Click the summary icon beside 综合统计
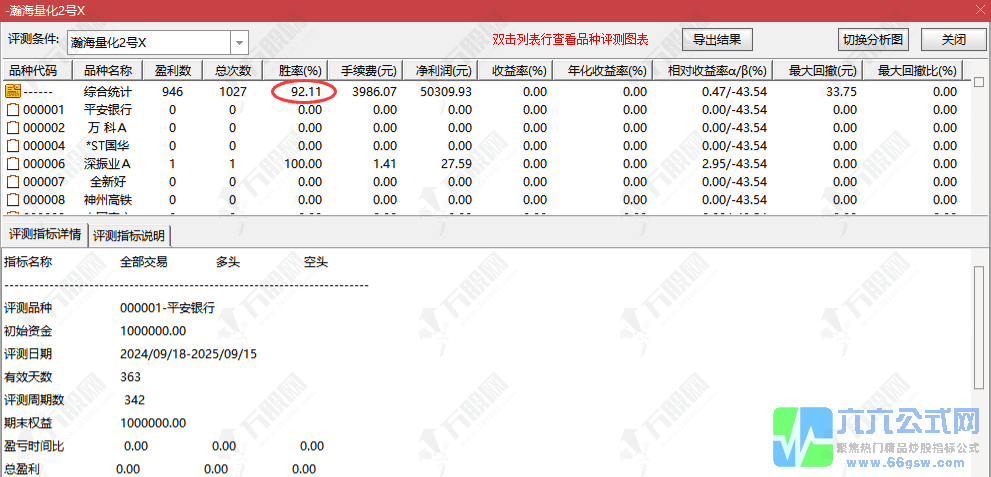The image size is (991, 477). [x=13, y=92]
